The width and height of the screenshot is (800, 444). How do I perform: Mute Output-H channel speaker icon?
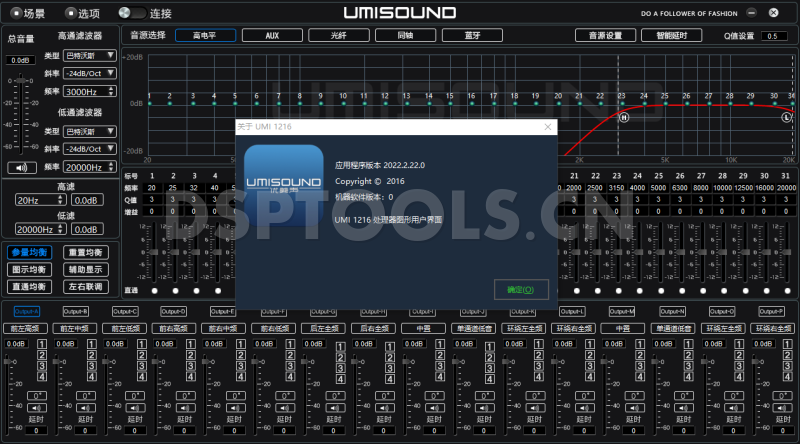(384, 408)
